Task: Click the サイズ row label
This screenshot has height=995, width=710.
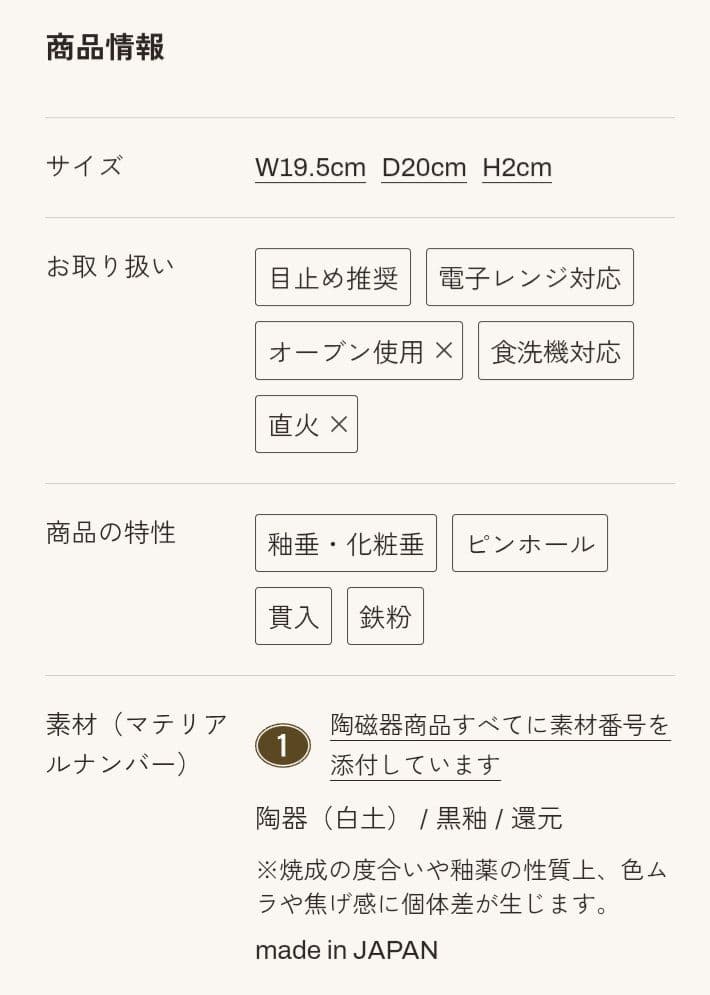Action: 84,166
